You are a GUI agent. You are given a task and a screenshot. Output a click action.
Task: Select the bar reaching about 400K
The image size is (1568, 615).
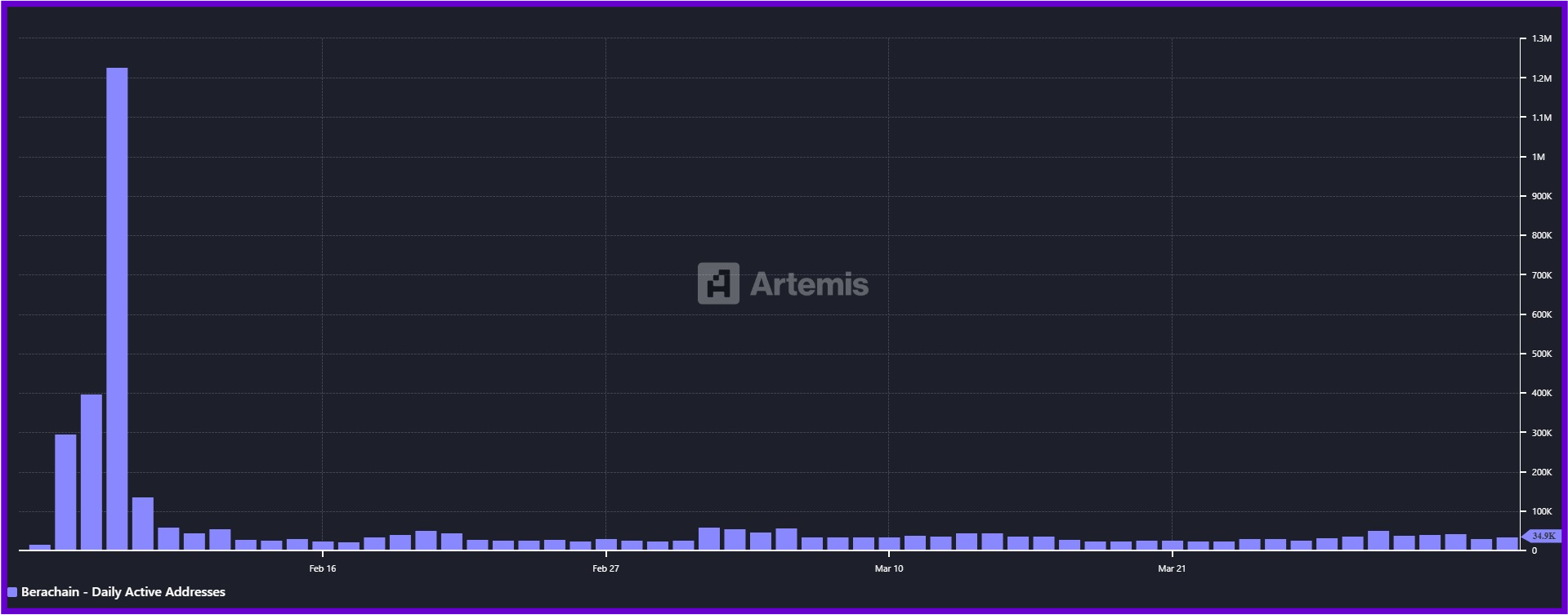point(92,472)
